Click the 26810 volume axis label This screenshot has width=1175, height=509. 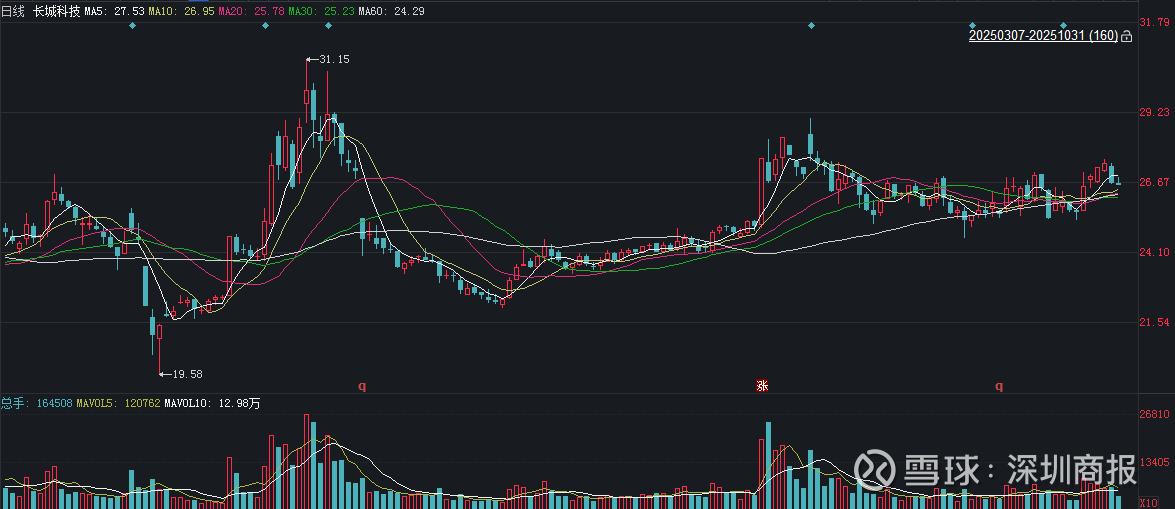click(x=1154, y=414)
